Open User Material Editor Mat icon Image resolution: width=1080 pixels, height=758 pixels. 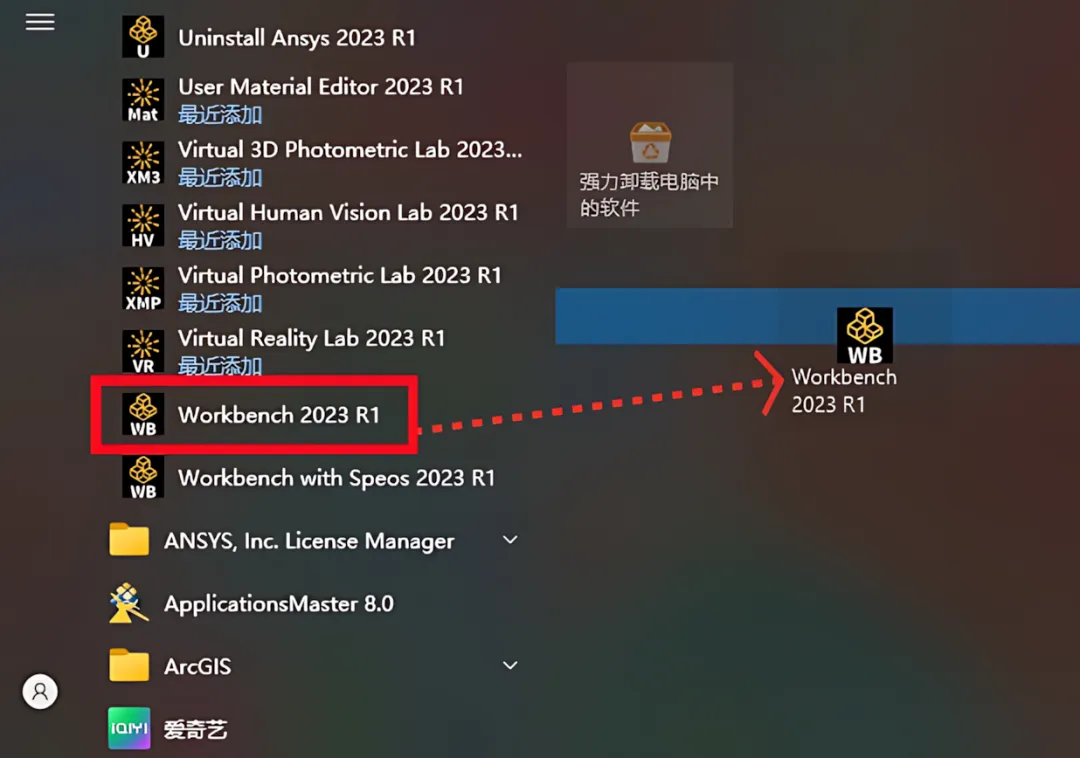point(143,100)
